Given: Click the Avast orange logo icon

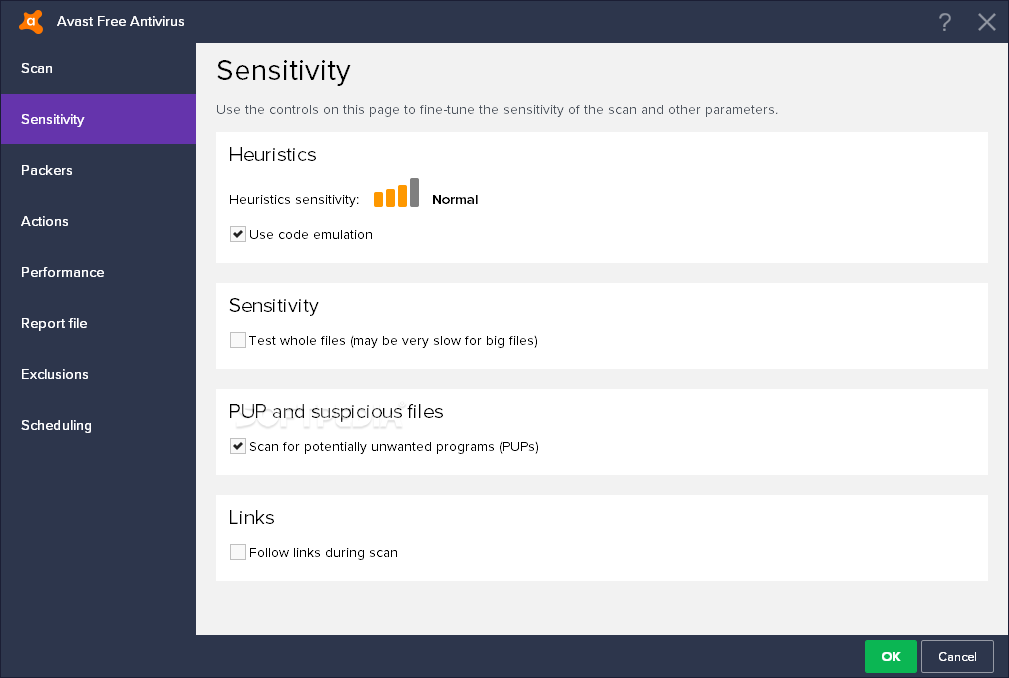Looking at the screenshot, I should [31, 21].
